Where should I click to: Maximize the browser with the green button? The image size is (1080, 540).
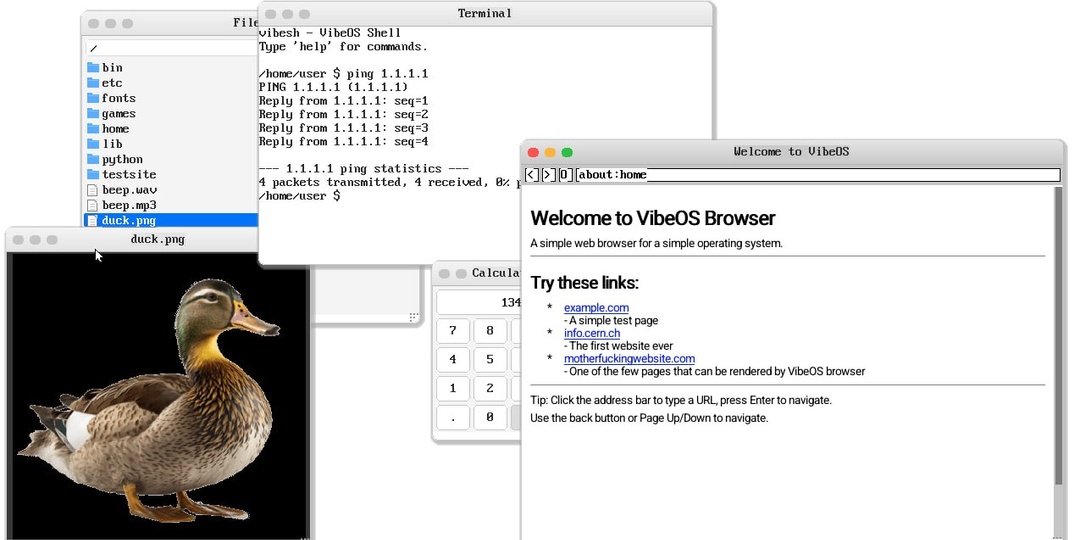click(x=567, y=152)
